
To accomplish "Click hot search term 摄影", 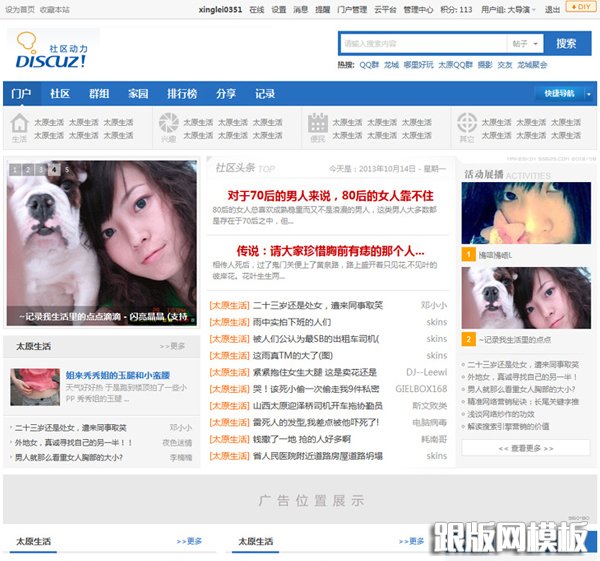I will [485, 65].
